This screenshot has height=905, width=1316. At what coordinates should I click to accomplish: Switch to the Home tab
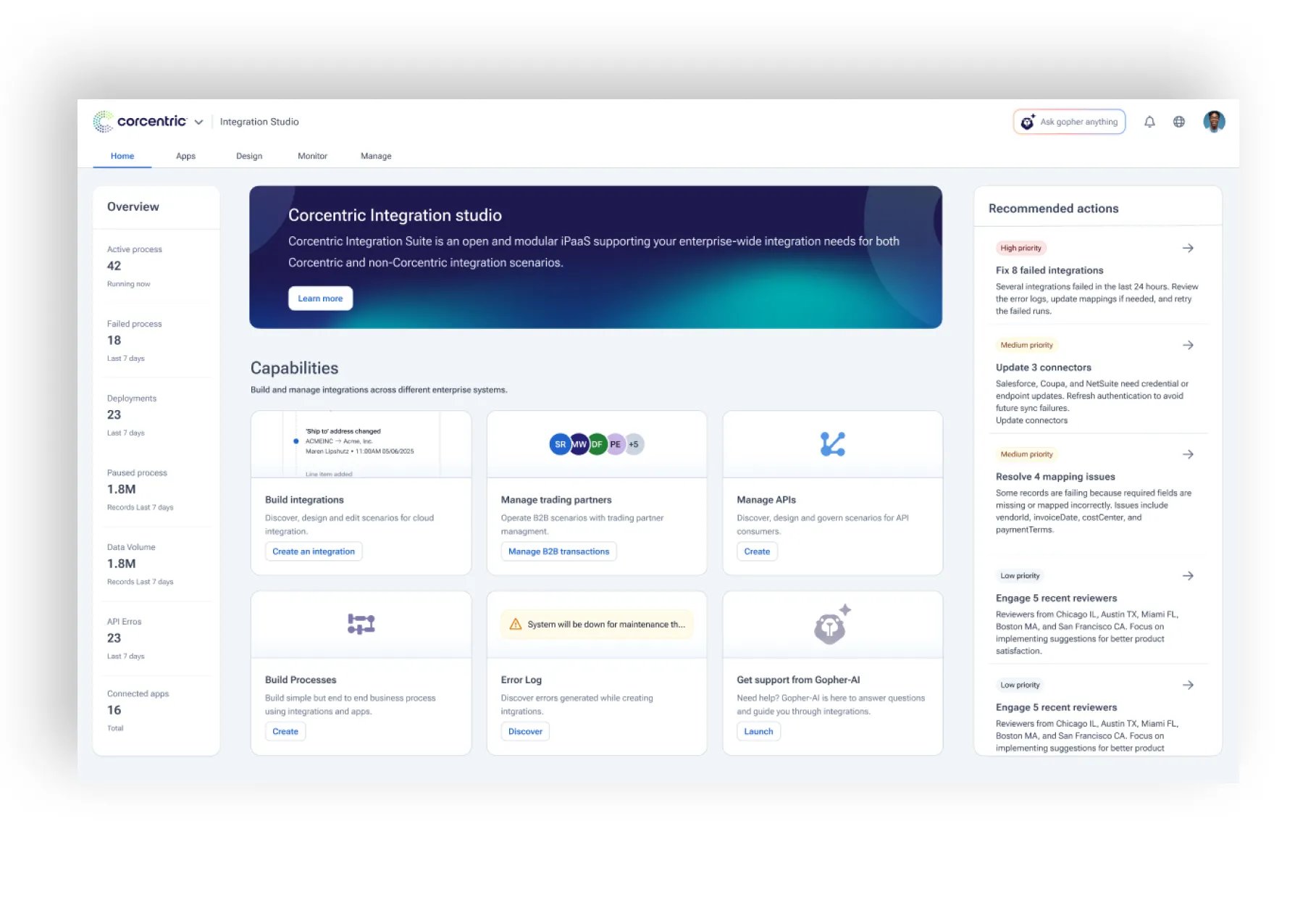[x=122, y=156]
